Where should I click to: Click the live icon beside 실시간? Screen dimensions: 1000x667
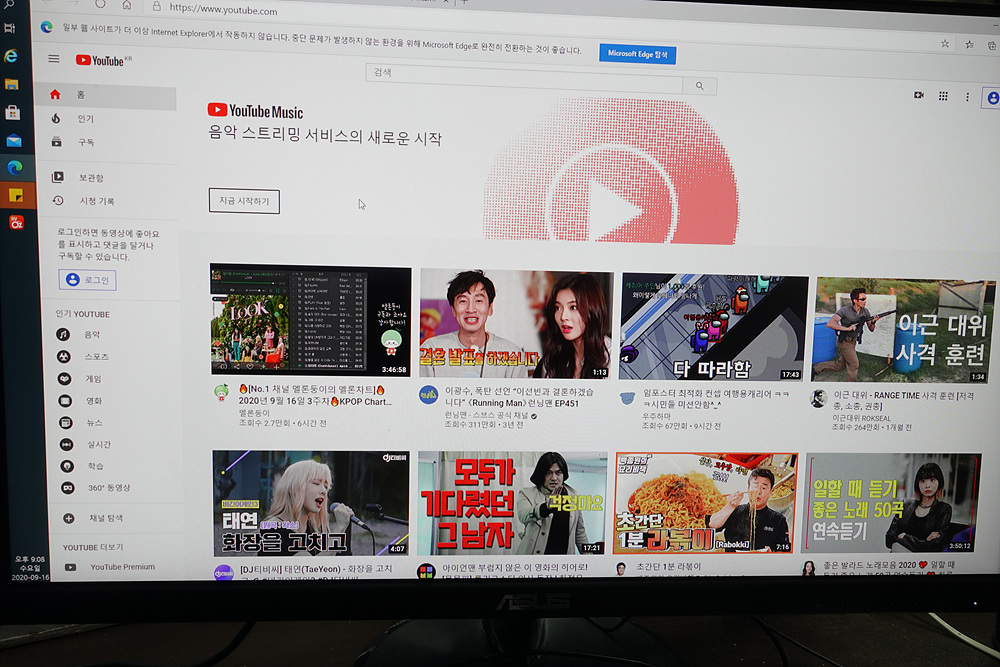tap(66, 444)
